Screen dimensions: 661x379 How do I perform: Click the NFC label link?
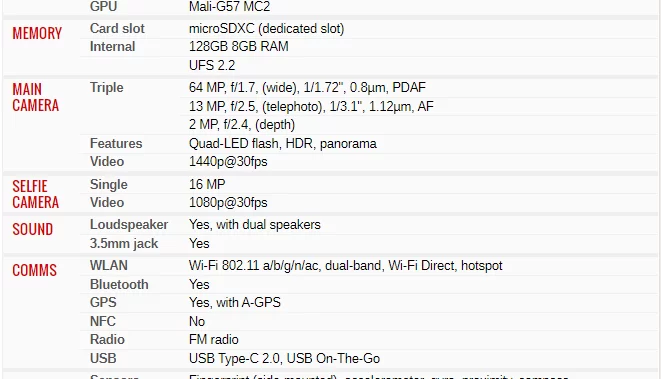pyautogui.click(x=102, y=321)
